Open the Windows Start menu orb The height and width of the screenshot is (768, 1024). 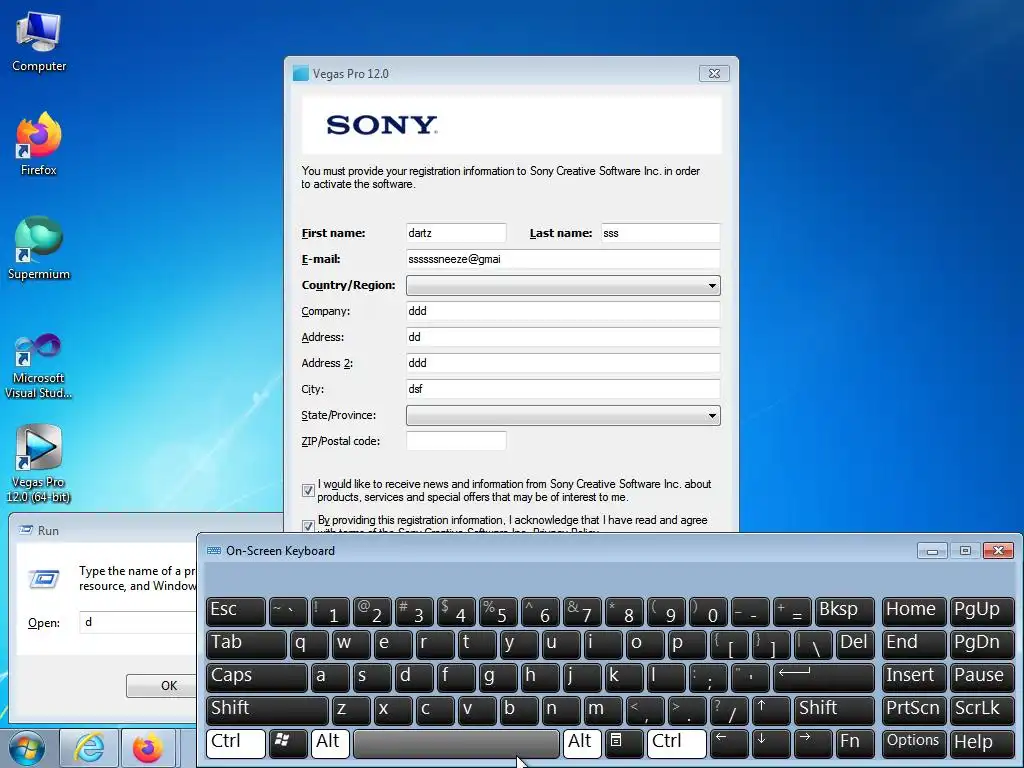click(x=27, y=748)
